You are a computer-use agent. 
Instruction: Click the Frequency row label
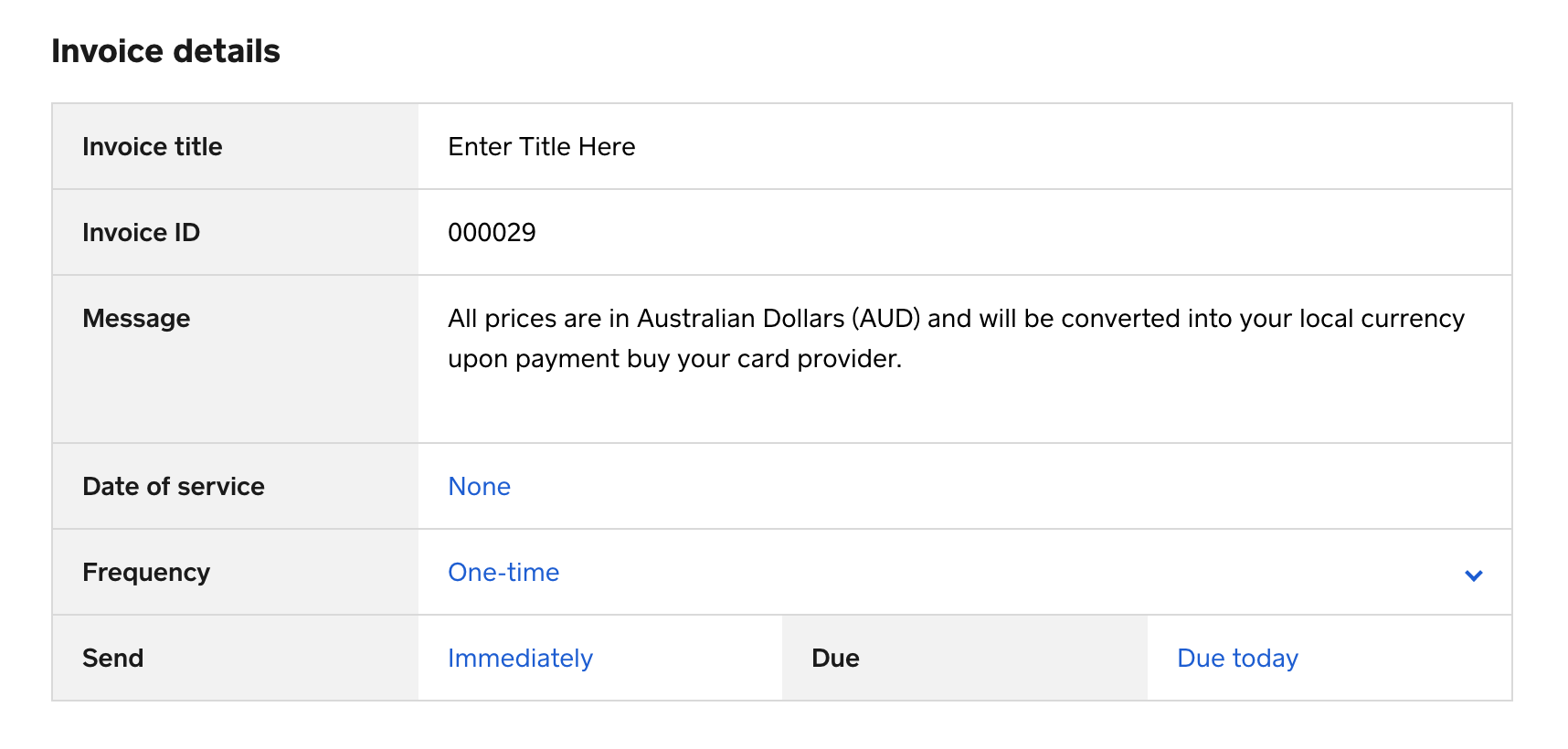(146, 573)
